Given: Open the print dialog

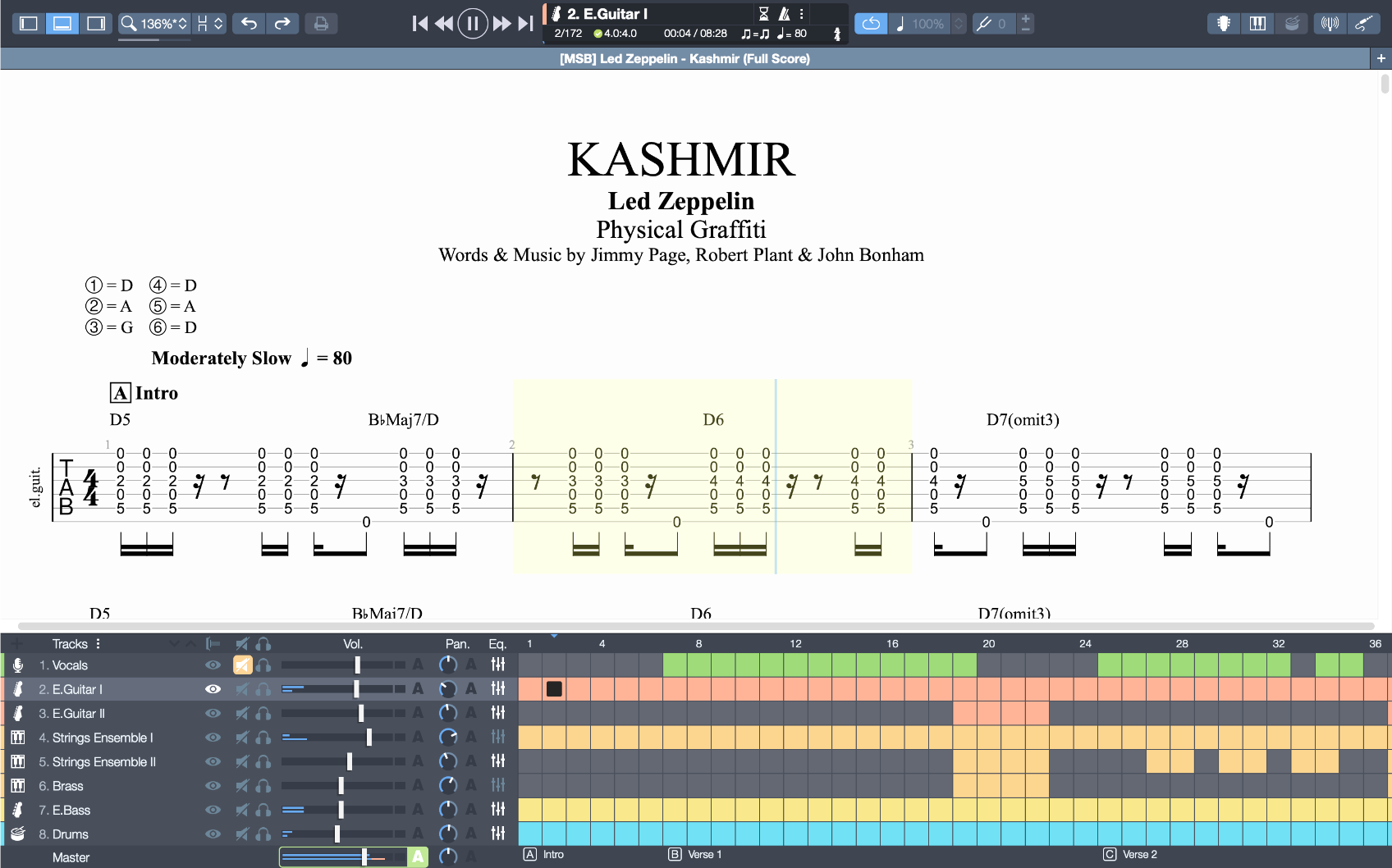Looking at the screenshot, I should tap(321, 23).
